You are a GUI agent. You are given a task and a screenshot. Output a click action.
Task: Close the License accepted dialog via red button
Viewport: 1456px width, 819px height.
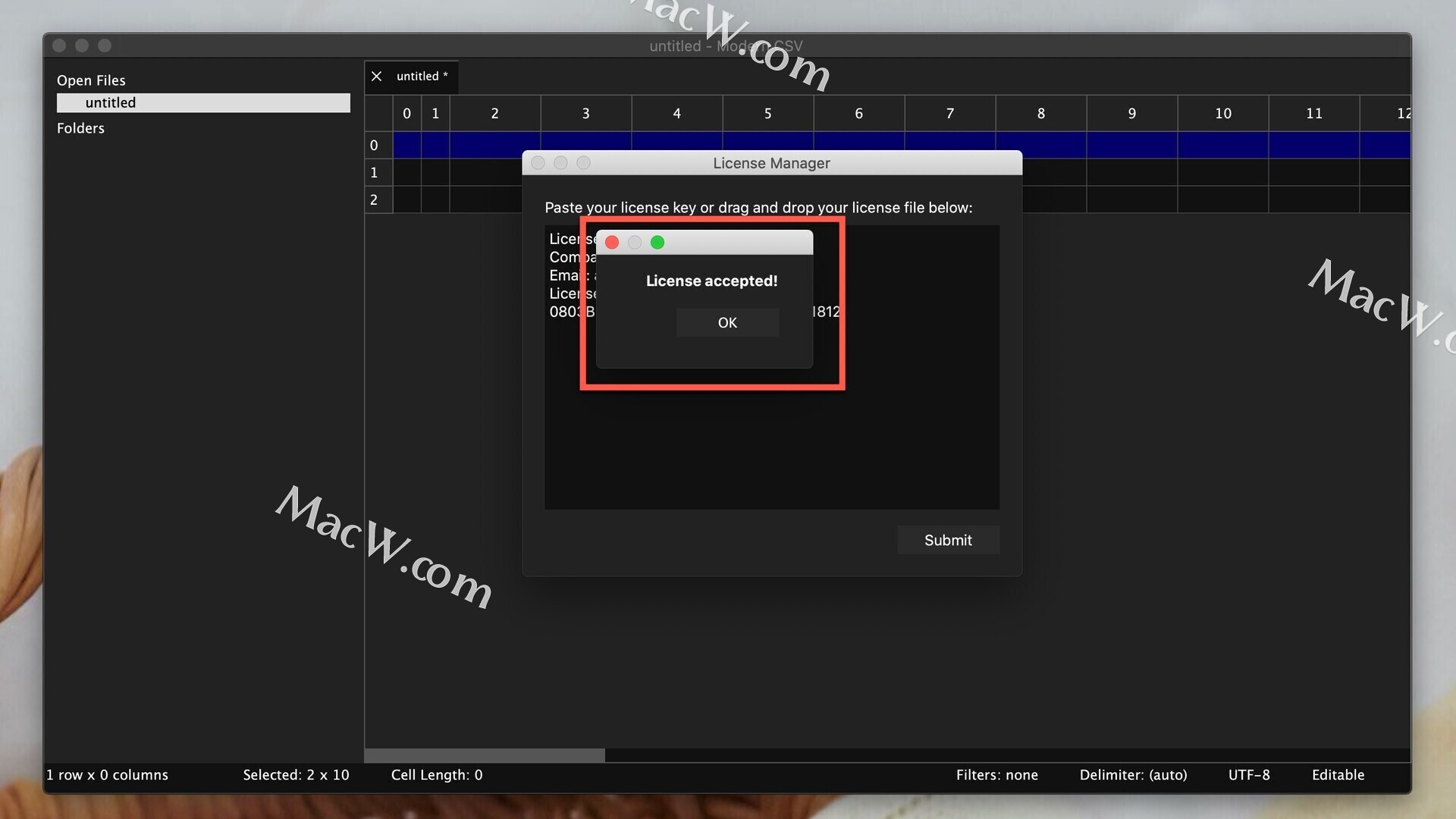pos(612,242)
